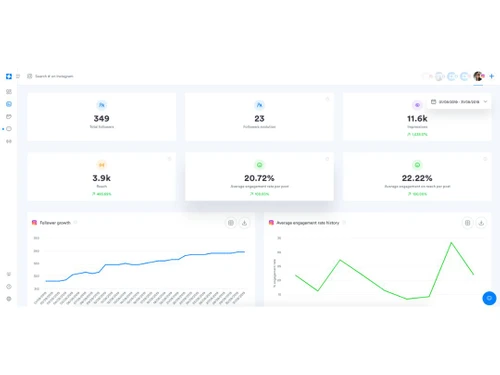Screen dimensions: 500x375
Task: Download the engagement rate history chart
Action: (481, 223)
